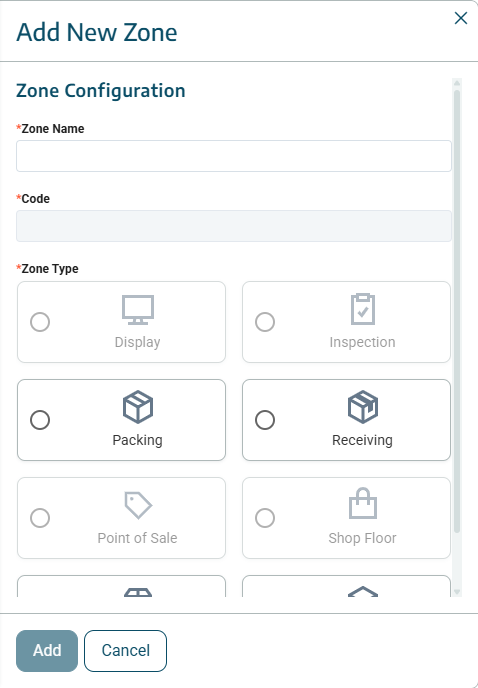Click the Point of Sale tag icon

pos(138,505)
